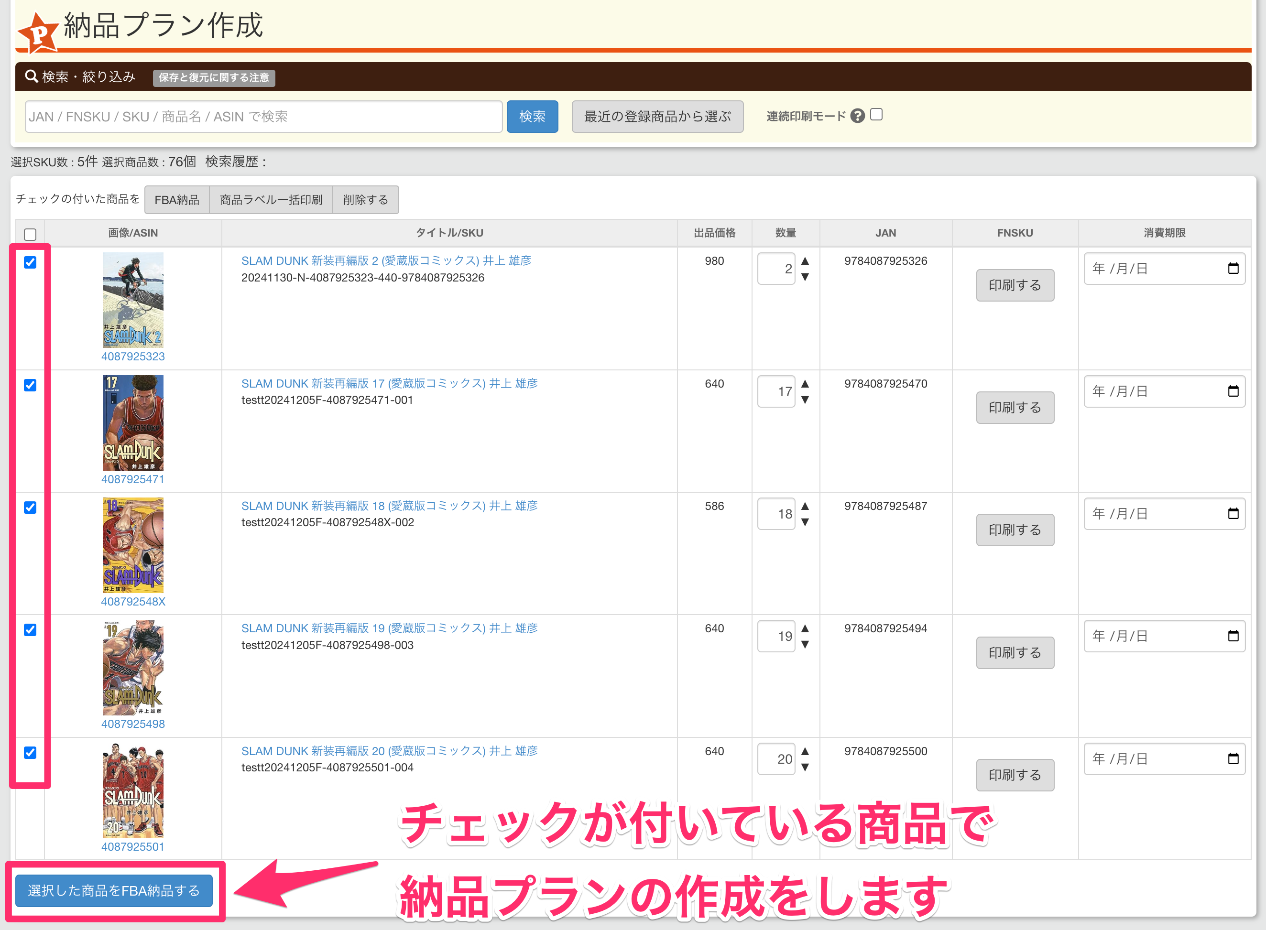Open calendar picker for SLAM DUNK 20 row
This screenshot has height=952, width=1266.
click(1233, 758)
